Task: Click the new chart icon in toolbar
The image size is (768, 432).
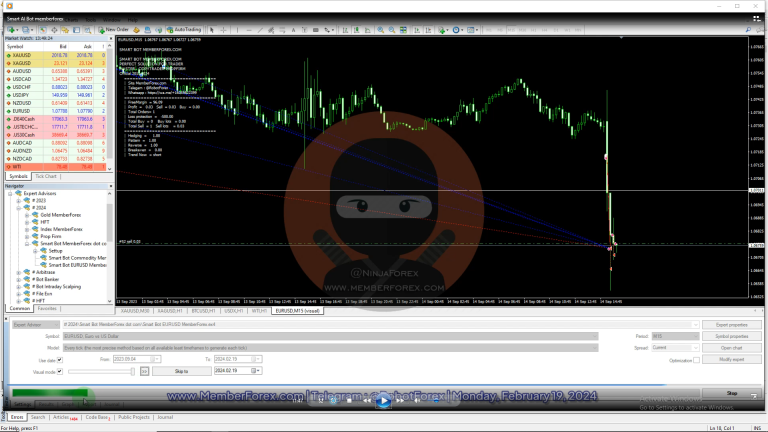Action: pos(8,29)
